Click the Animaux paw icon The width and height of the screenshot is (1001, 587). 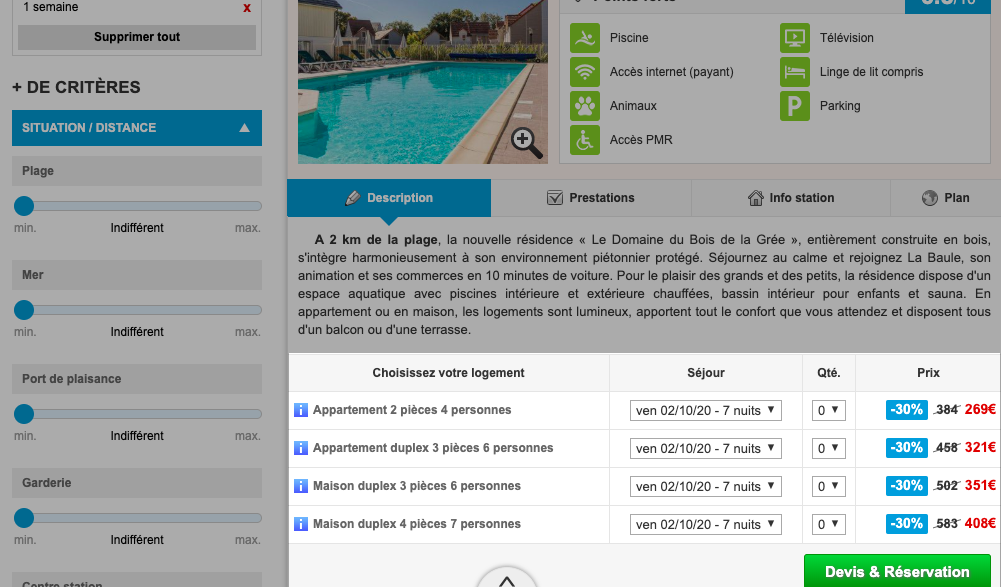585,106
